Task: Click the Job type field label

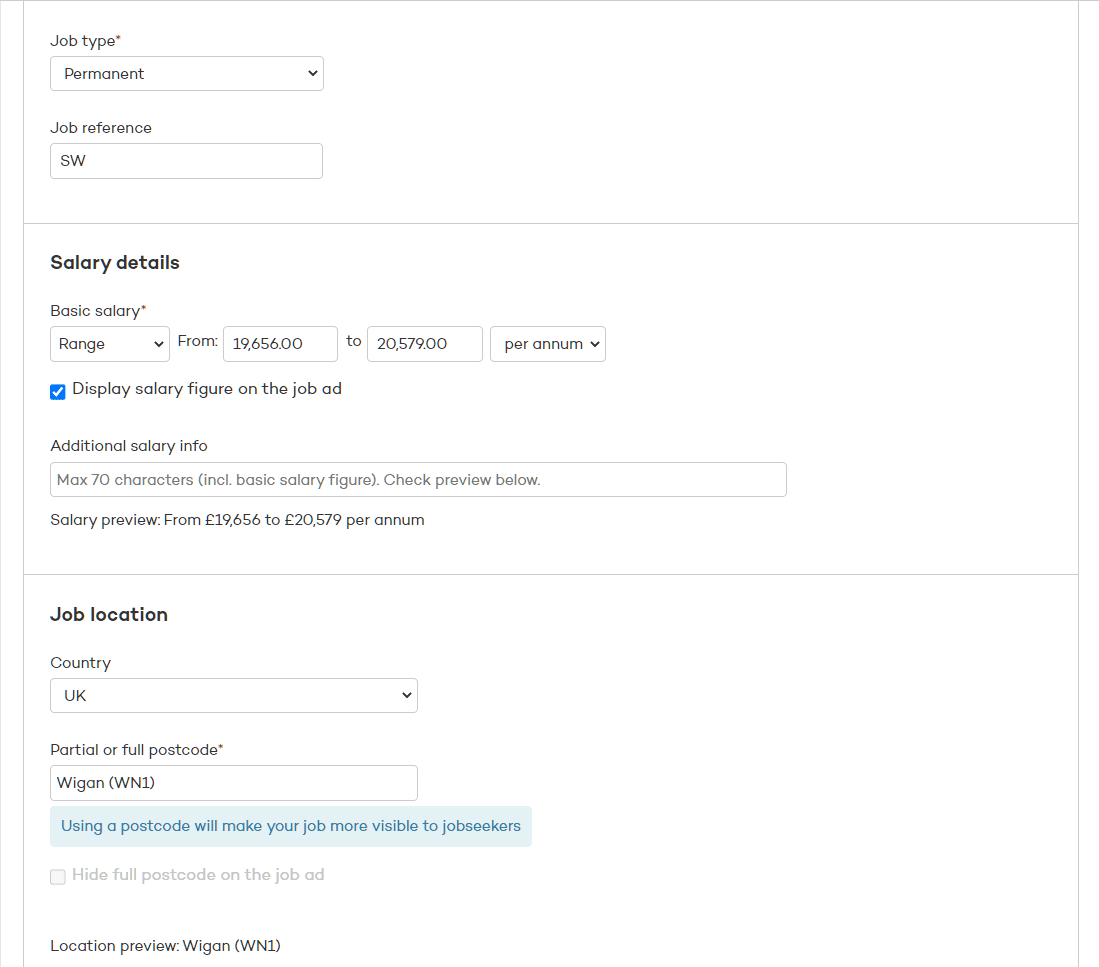Action: [x=84, y=41]
